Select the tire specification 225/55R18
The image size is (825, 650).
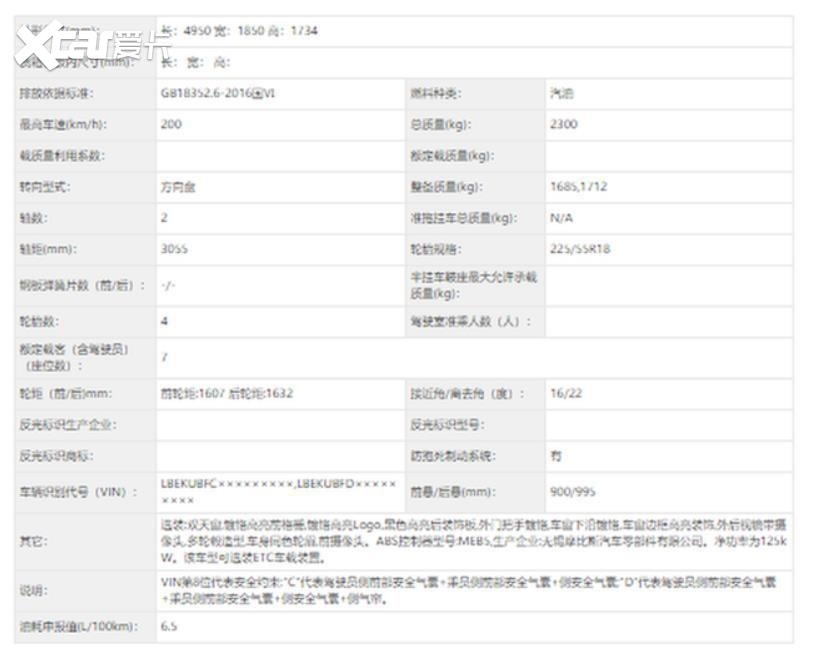click(x=579, y=249)
